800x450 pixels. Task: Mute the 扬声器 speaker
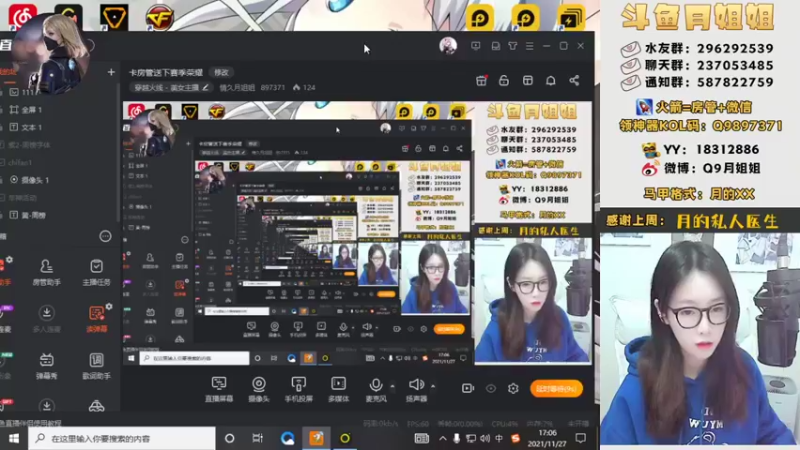[416, 389]
